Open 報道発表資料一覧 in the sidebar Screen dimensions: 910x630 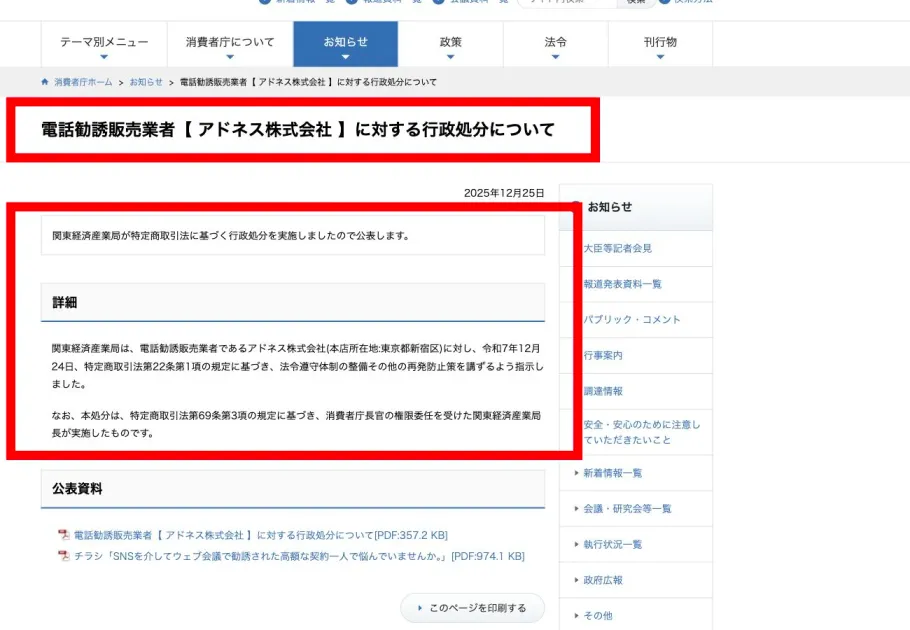pos(622,284)
